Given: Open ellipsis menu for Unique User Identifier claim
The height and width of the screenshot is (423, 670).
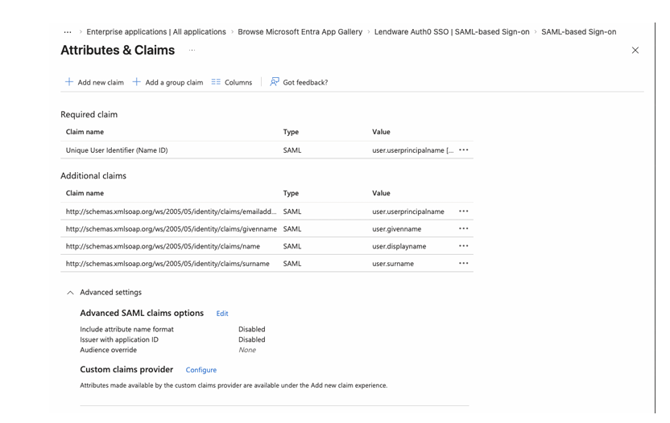Looking at the screenshot, I should [463, 150].
